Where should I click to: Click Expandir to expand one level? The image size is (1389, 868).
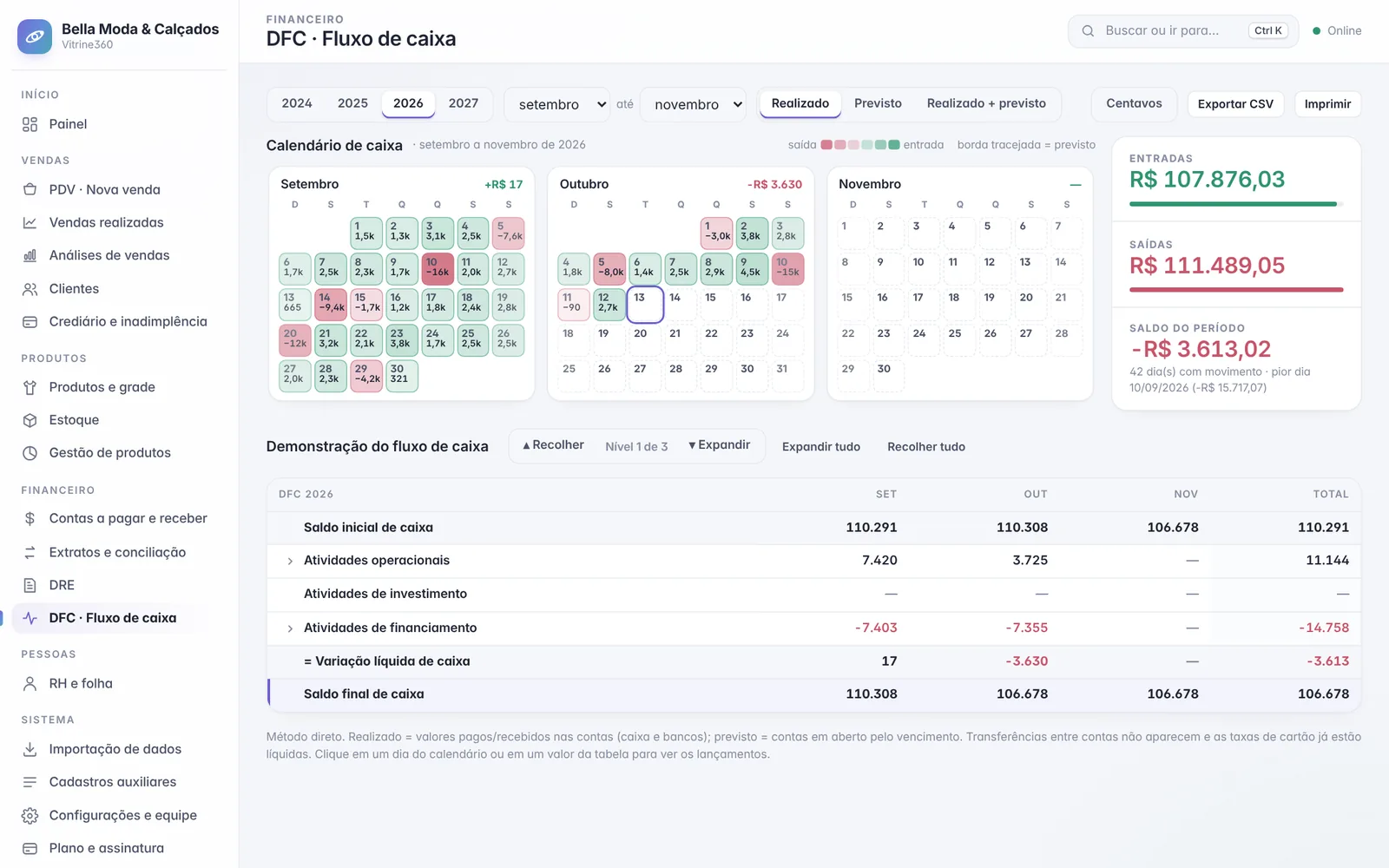(x=720, y=445)
